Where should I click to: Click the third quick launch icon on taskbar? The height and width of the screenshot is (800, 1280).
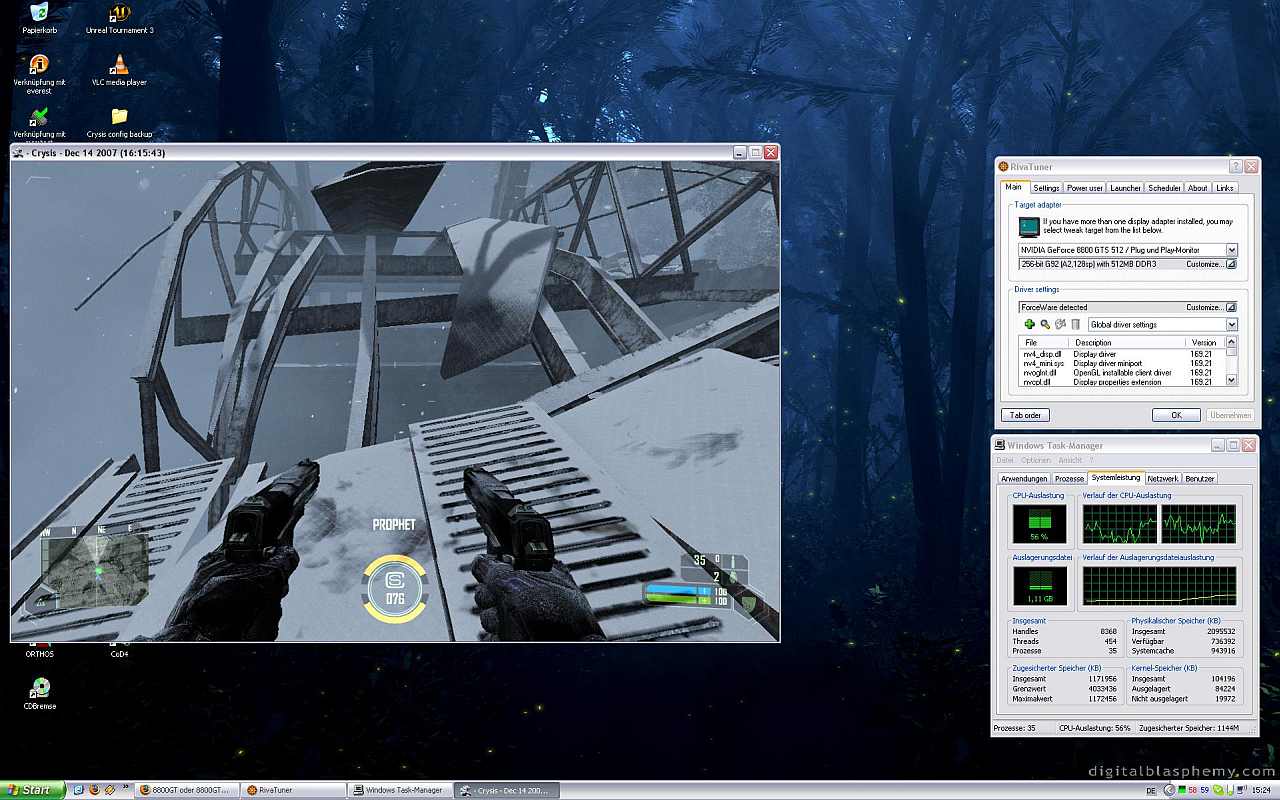tap(110, 790)
